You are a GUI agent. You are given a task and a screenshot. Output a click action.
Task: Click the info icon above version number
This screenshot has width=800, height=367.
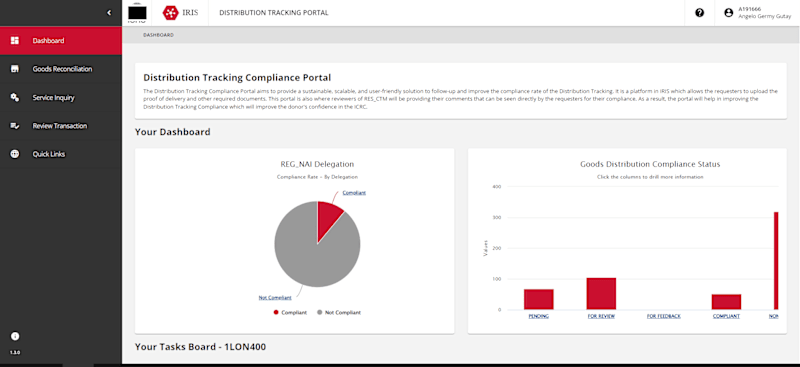coord(15,336)
